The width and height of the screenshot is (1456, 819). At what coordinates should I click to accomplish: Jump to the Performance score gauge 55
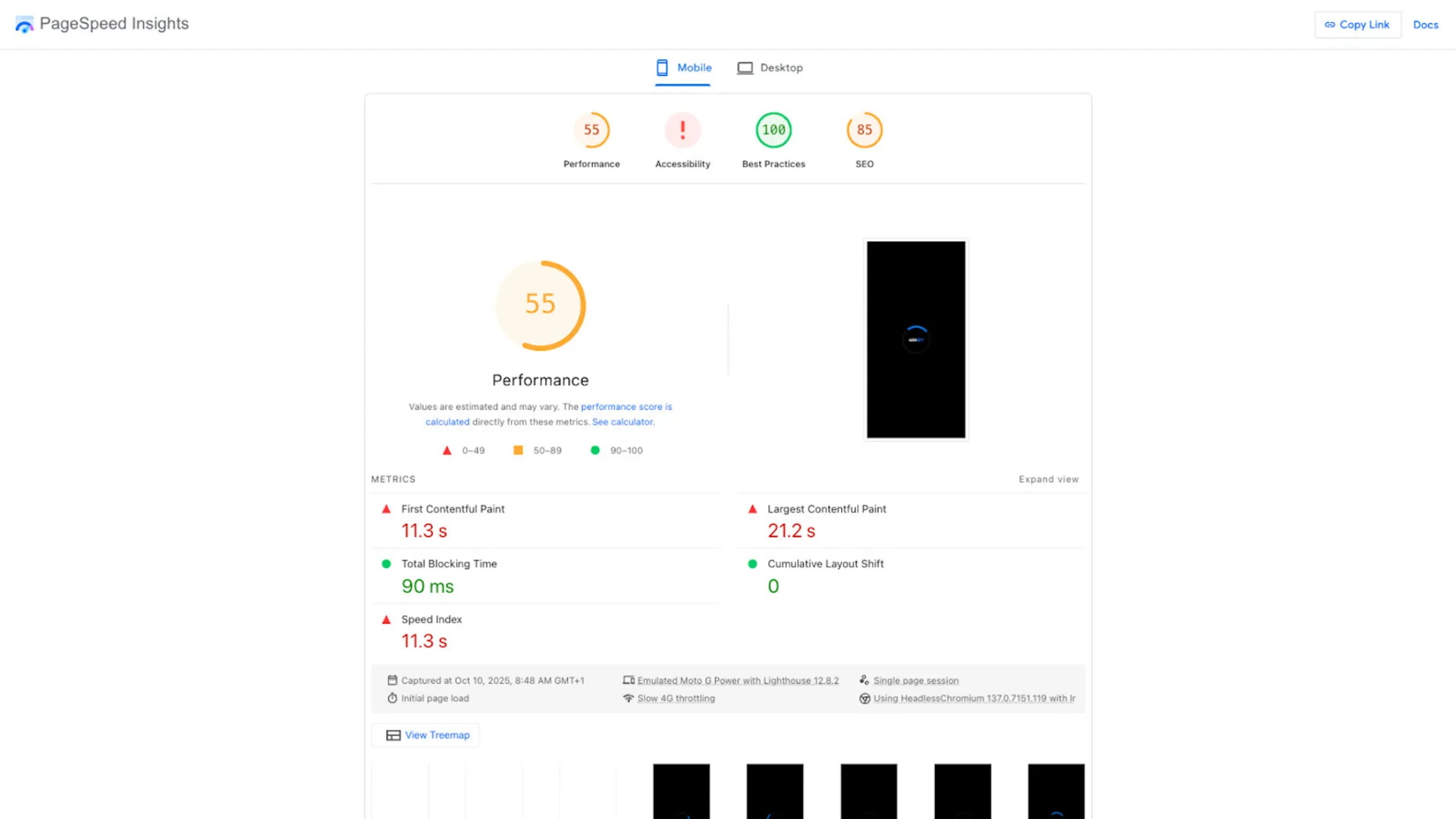pos(591,130)
